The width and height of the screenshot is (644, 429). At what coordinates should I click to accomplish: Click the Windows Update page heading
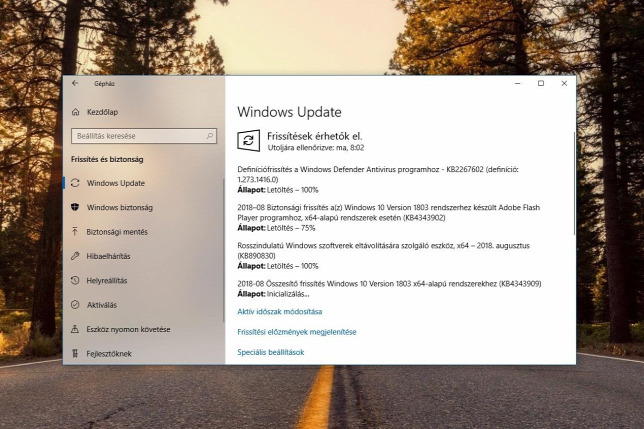coord(289,112)
